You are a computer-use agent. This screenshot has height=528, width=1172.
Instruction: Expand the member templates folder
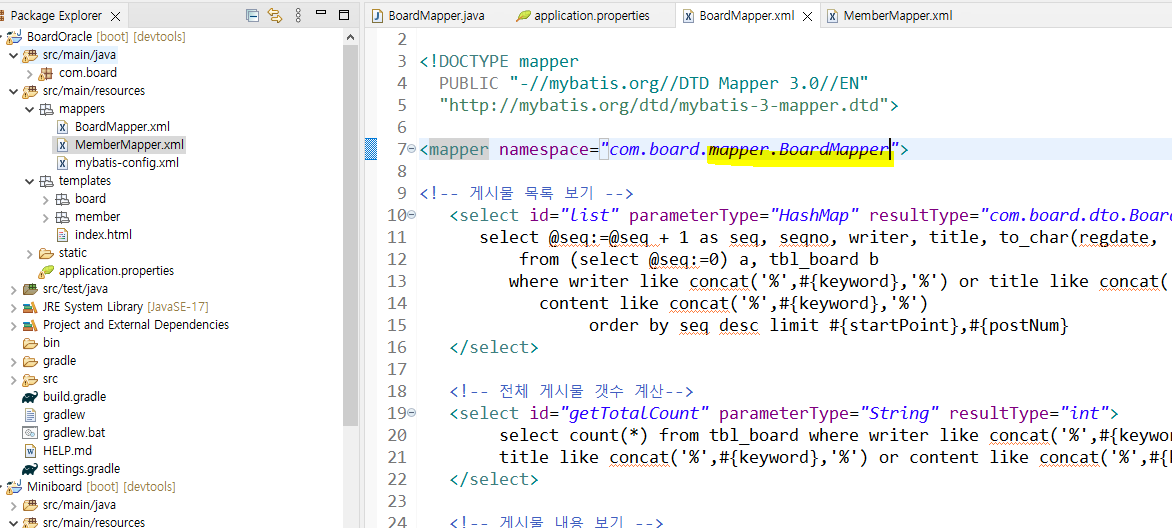pyautogui.click(x=46, y=216)
